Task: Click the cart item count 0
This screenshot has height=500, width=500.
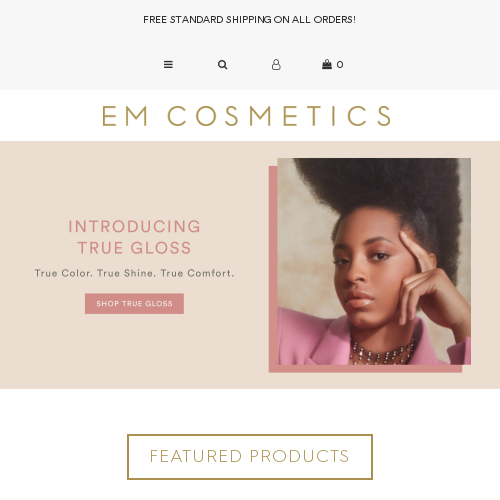Action: click(340, 65)
